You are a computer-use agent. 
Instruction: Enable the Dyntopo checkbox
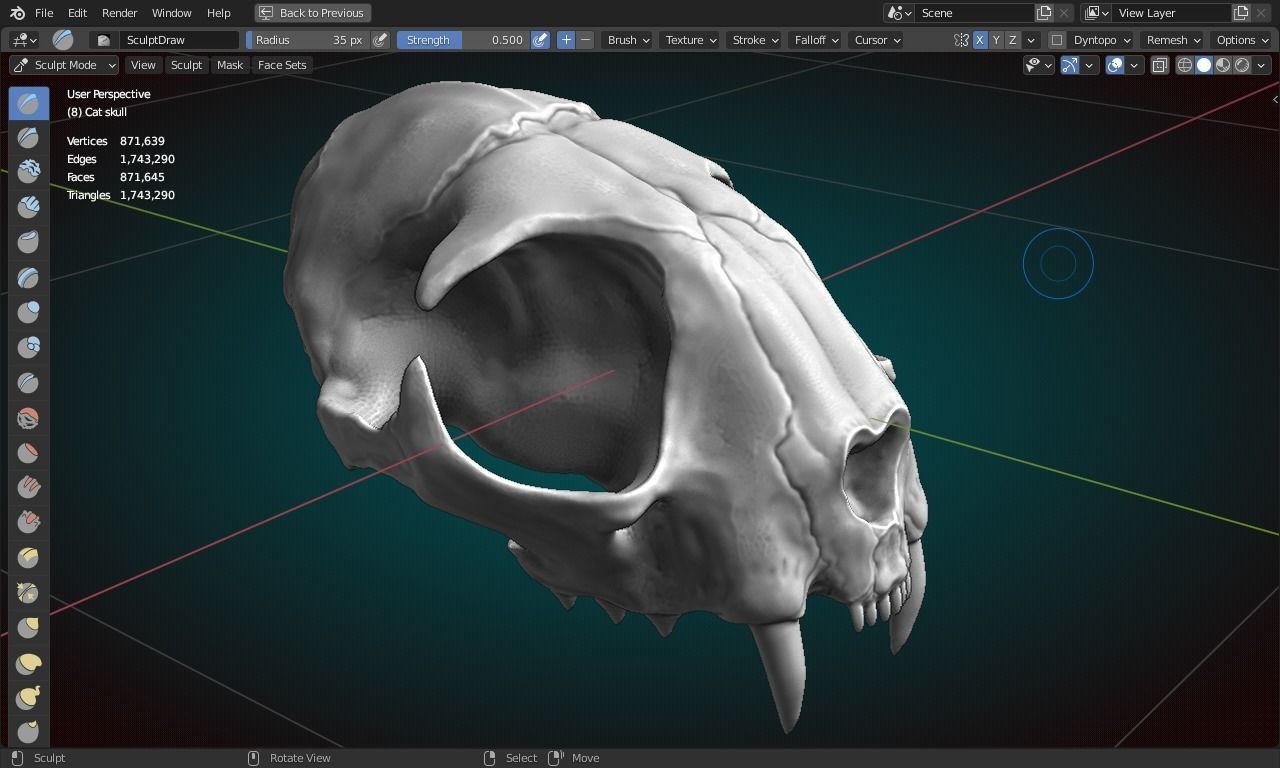click(x=1057, y=40)
